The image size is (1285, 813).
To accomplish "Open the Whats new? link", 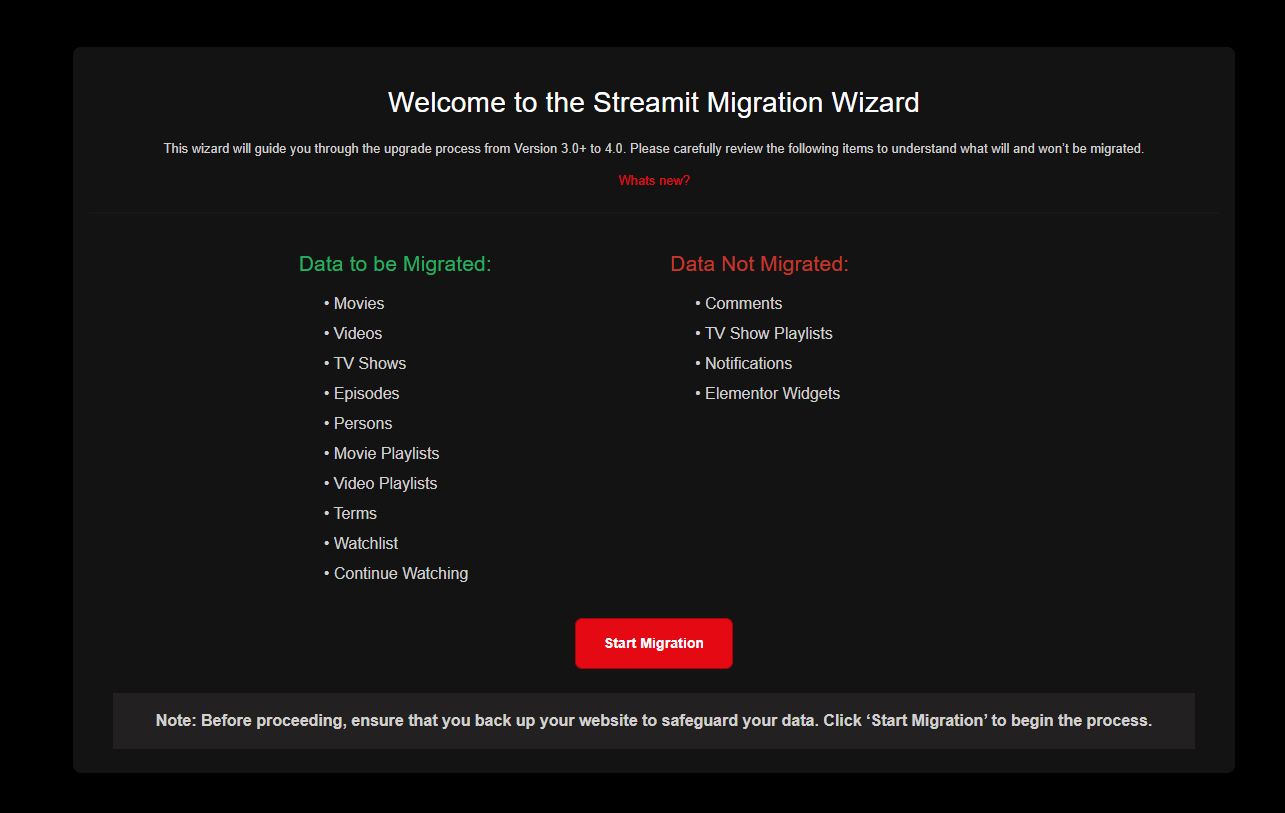I will pos(654,181).
